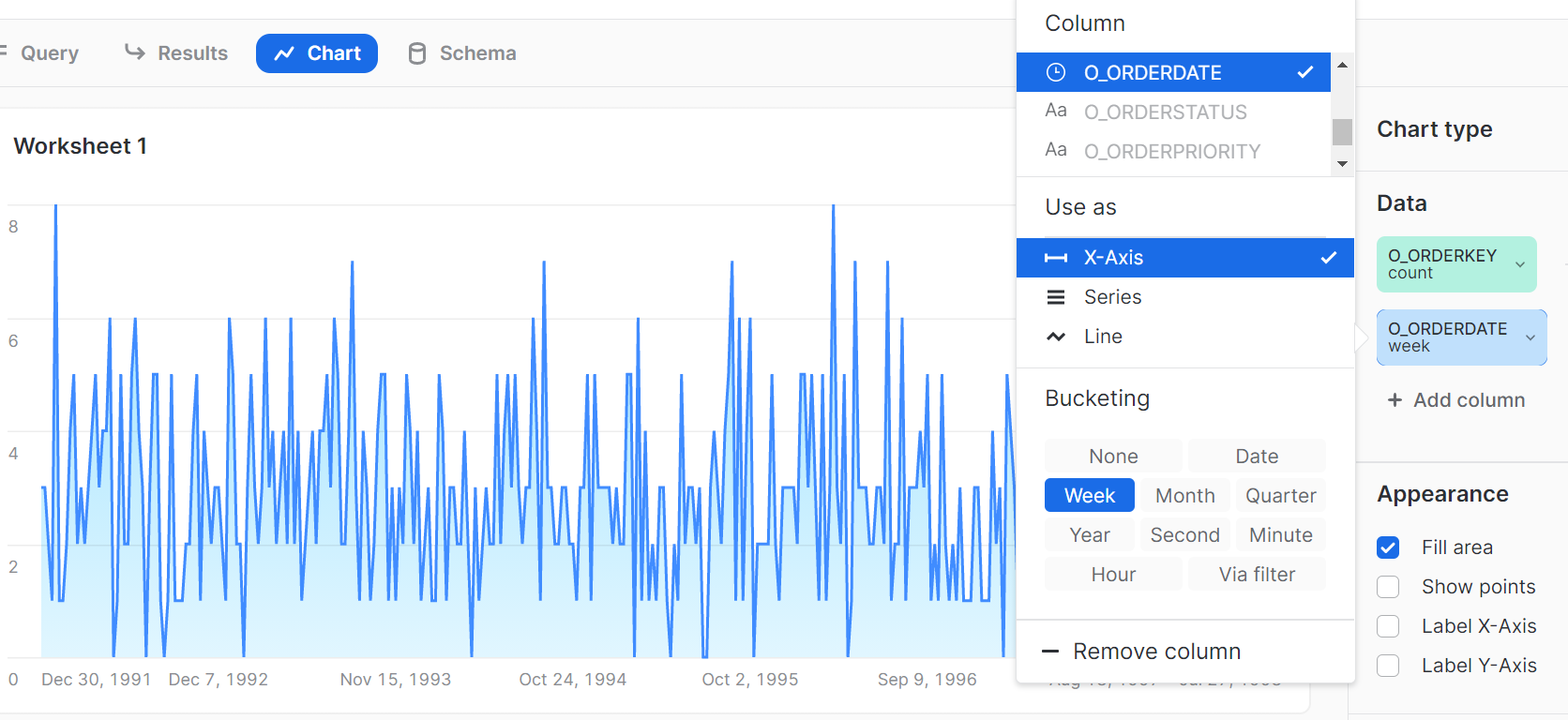
Task: Click the Series stacked-lines icon
Action: 1056,297
